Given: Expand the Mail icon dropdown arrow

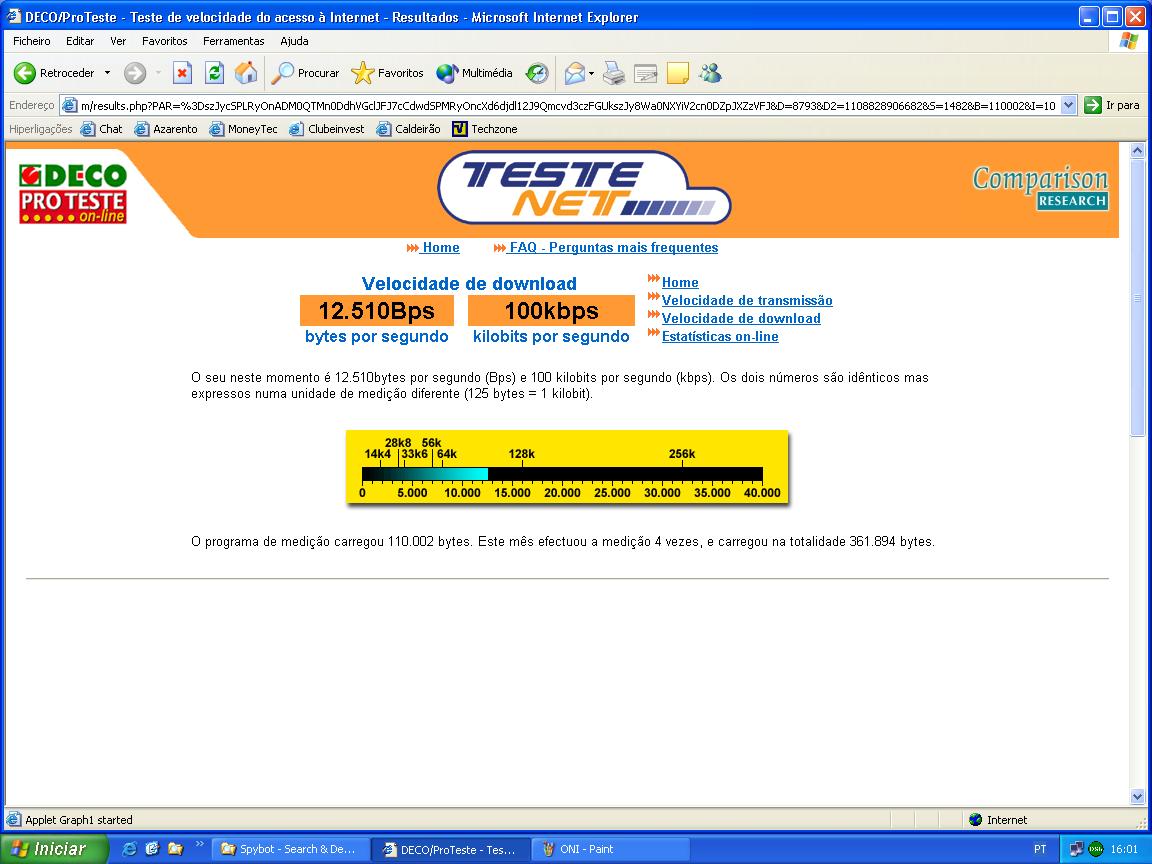Looking at the screenshot, I should 591,73.
